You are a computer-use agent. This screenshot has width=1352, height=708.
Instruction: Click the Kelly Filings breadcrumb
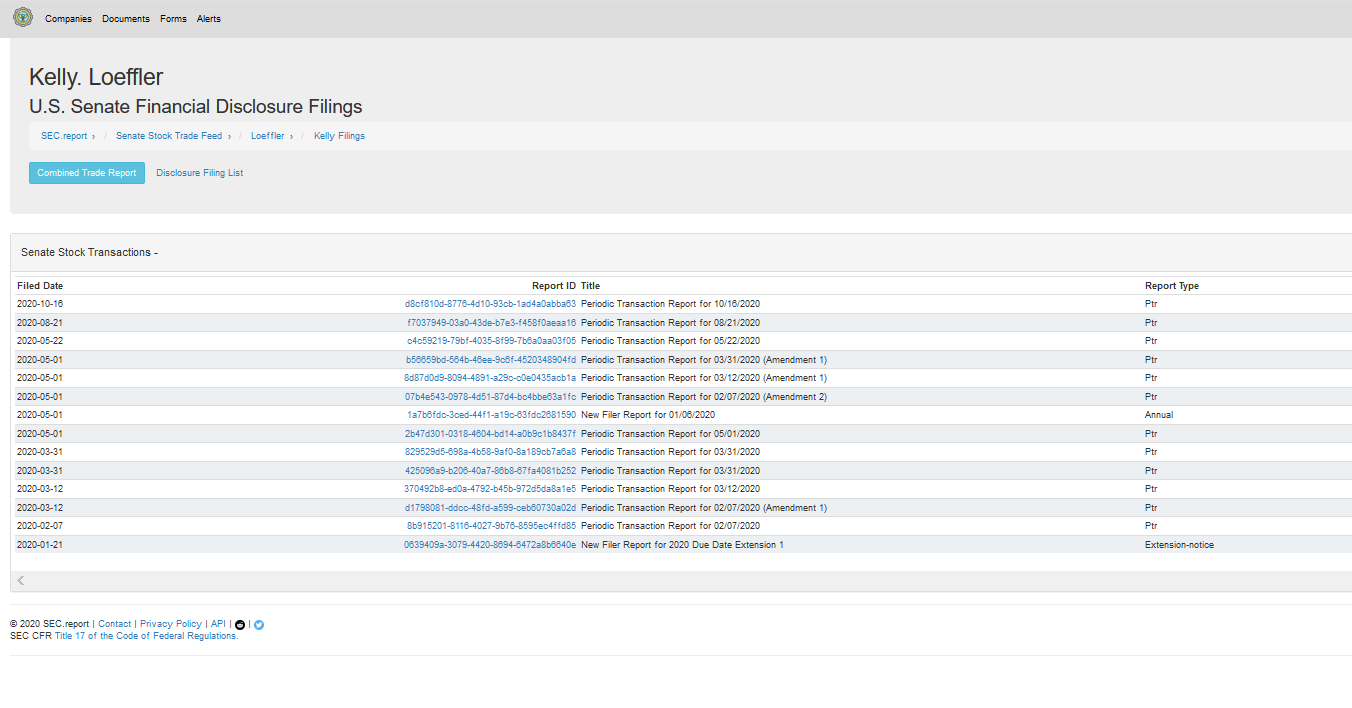(339, 136)
